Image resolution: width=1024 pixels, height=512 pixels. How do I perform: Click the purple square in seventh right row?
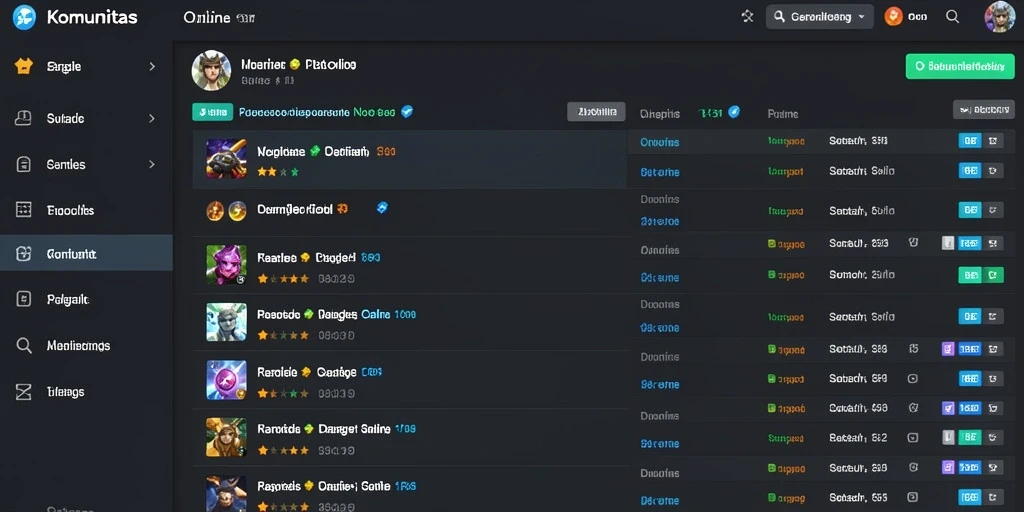[949, 349]
